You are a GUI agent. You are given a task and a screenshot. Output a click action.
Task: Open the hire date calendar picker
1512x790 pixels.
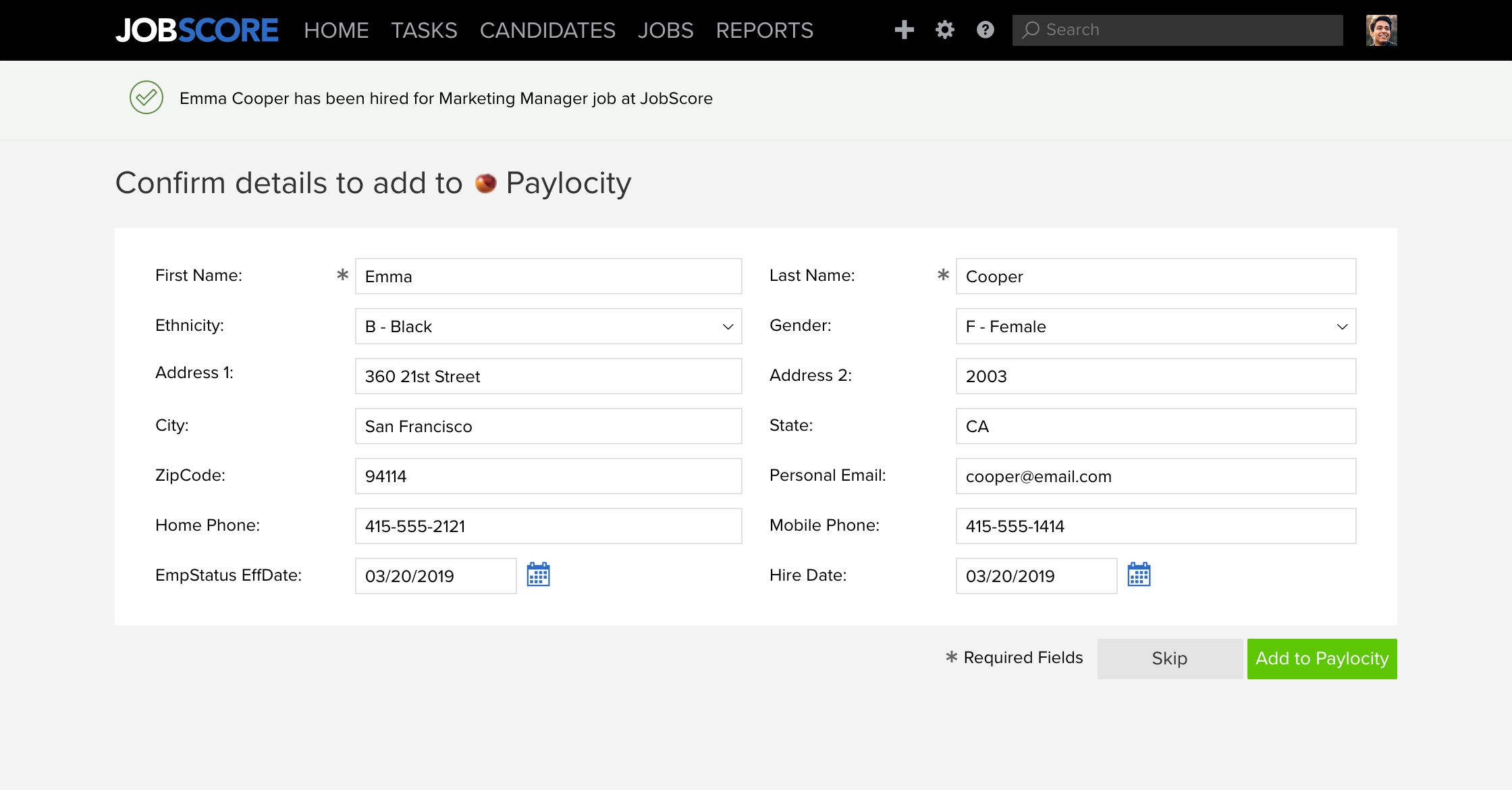click(1139, 575)
